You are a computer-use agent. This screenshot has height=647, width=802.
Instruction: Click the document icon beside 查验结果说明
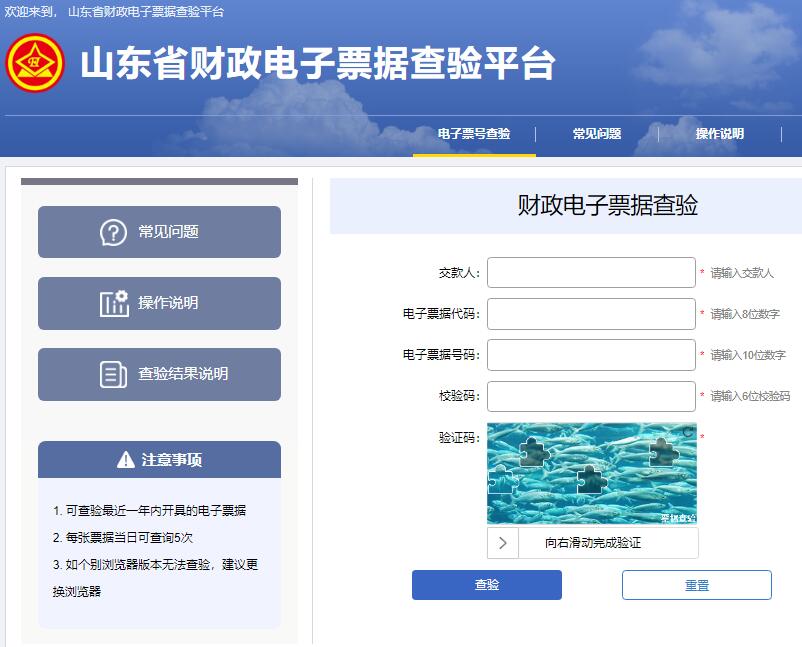click(x=113, y=374)
